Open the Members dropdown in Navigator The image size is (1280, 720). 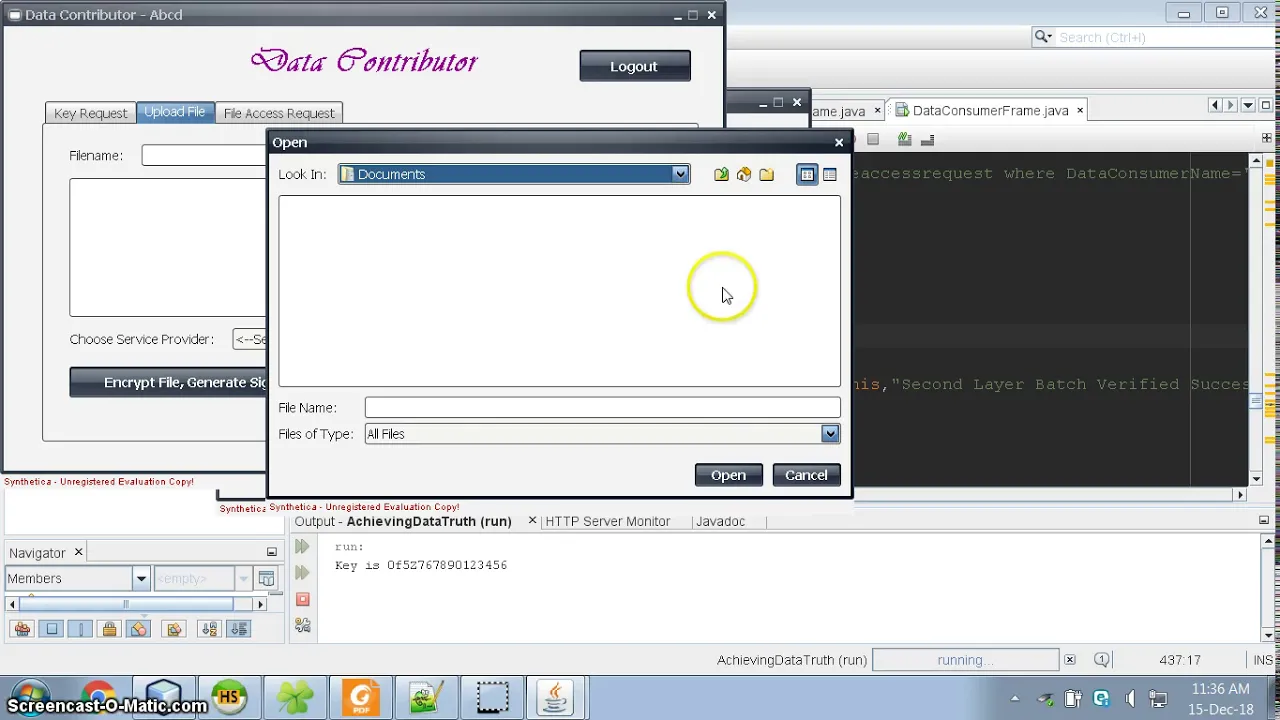[x=141, y=578]
